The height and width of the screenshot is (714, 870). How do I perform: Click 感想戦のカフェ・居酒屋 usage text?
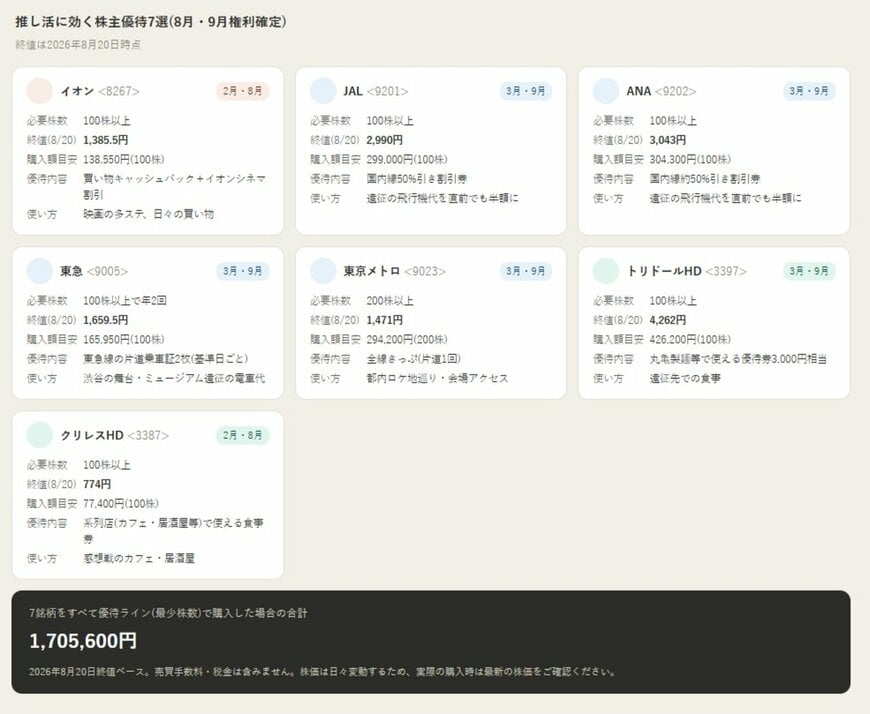pos(139,559)
